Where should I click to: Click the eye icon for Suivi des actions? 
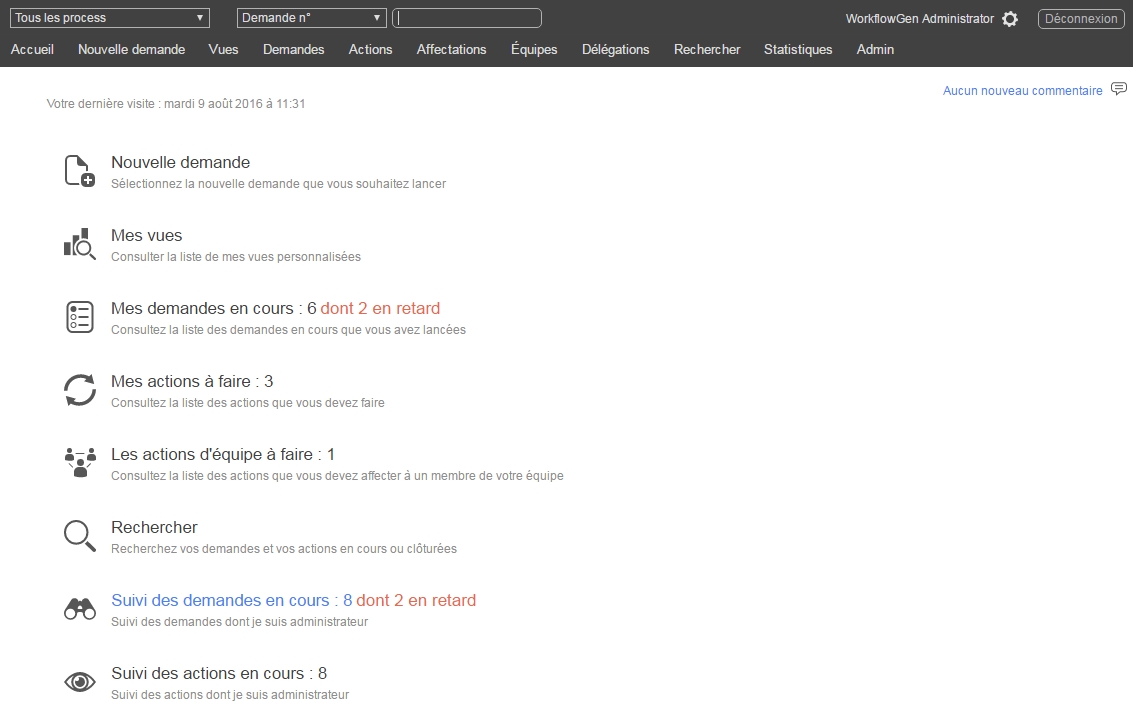coord(79,682)
